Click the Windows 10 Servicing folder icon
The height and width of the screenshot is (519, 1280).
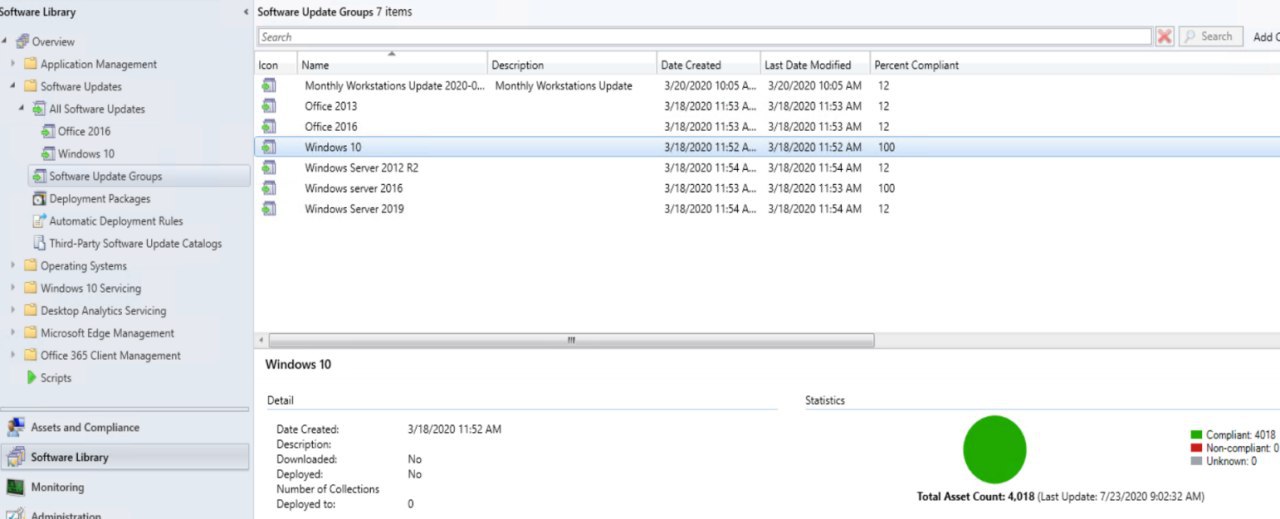coord(30,288)
